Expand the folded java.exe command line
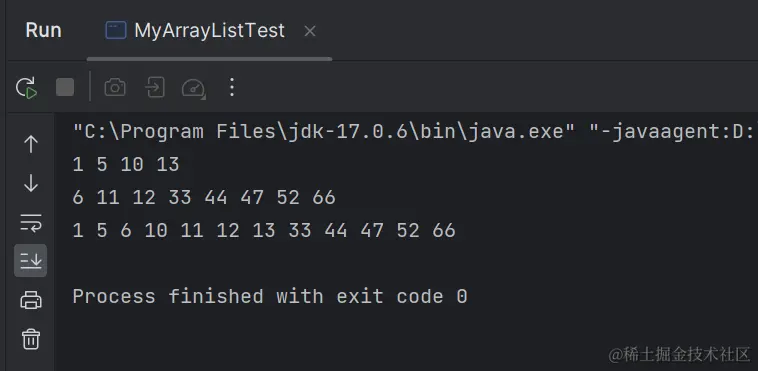Viewport: 758px width, 371px height. 415,132
